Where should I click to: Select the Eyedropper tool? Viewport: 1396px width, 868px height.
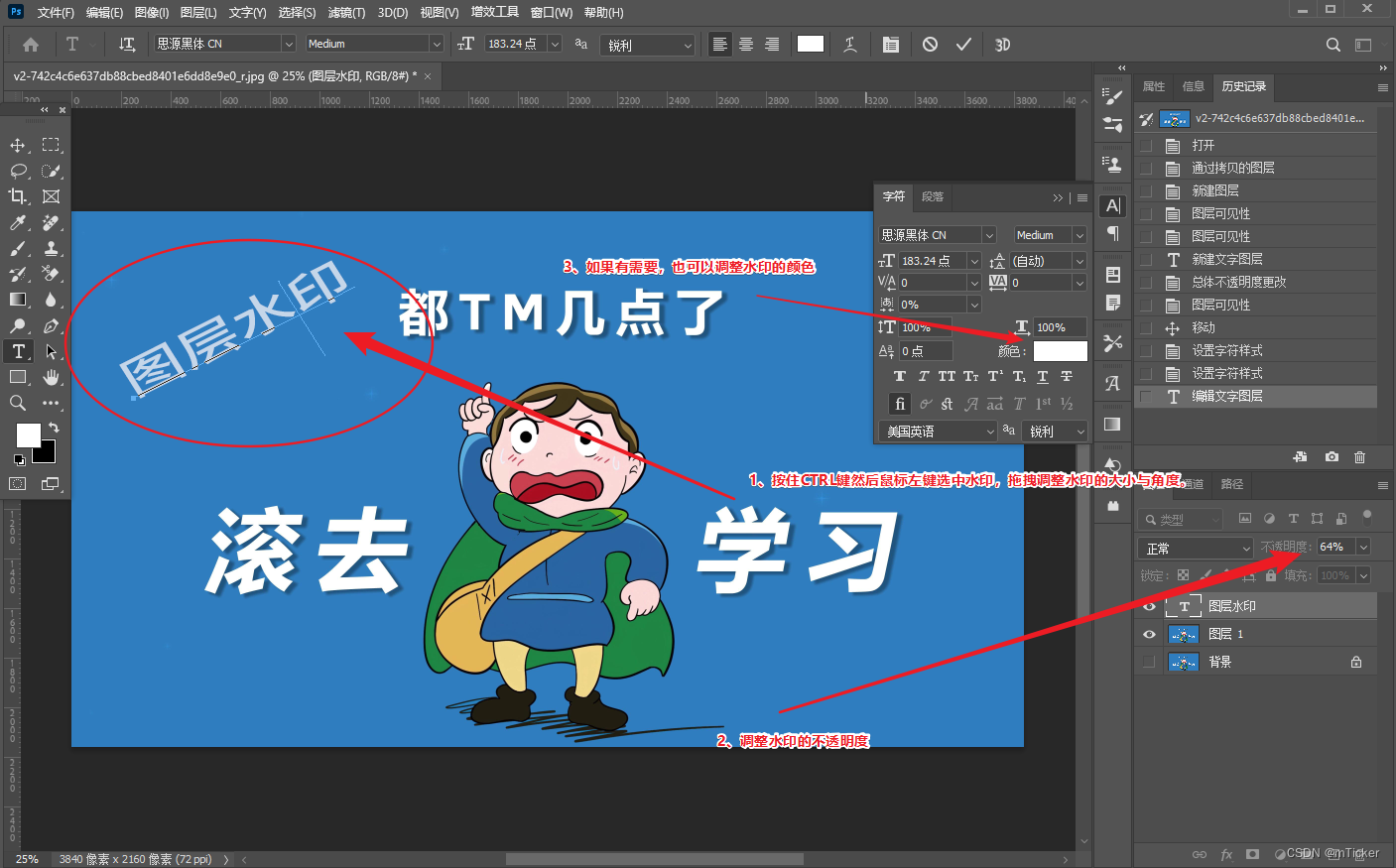(x=18, y=222)
